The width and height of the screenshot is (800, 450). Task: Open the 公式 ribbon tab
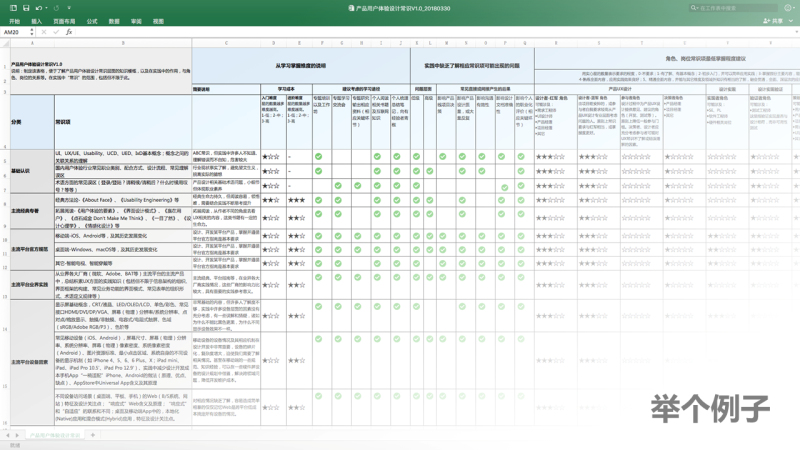[92, 21]
